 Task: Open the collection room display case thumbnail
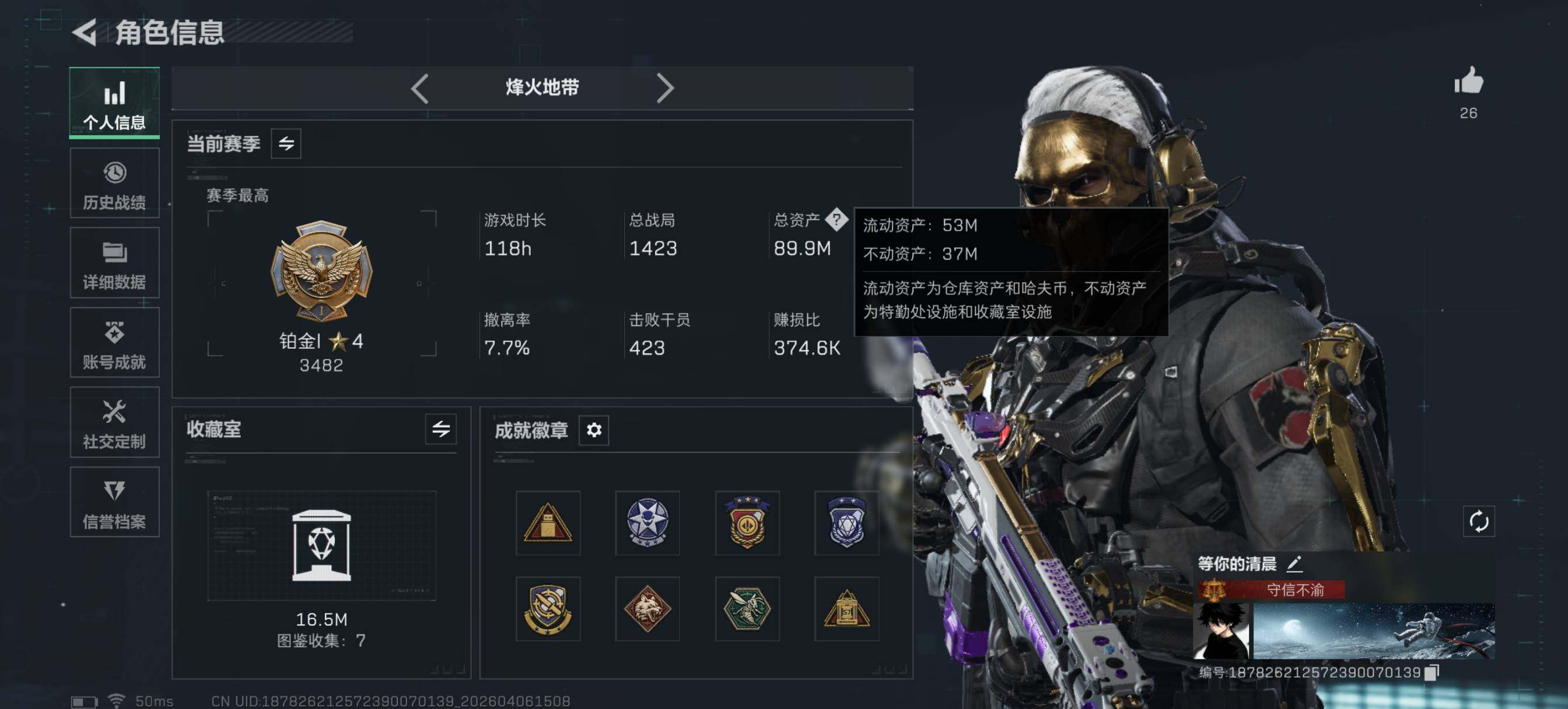click(x=321, y=545)
